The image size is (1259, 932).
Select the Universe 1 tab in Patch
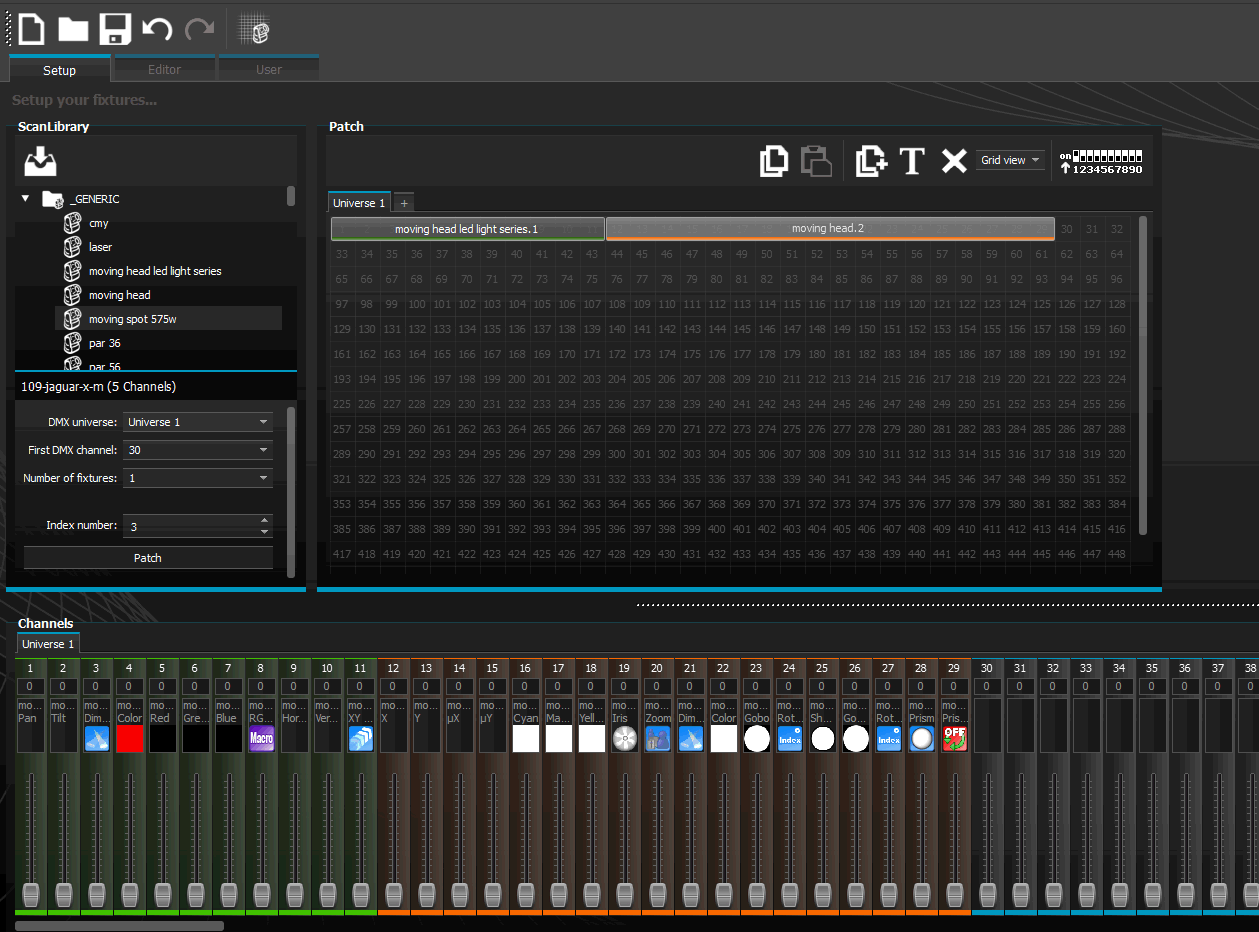359,202
